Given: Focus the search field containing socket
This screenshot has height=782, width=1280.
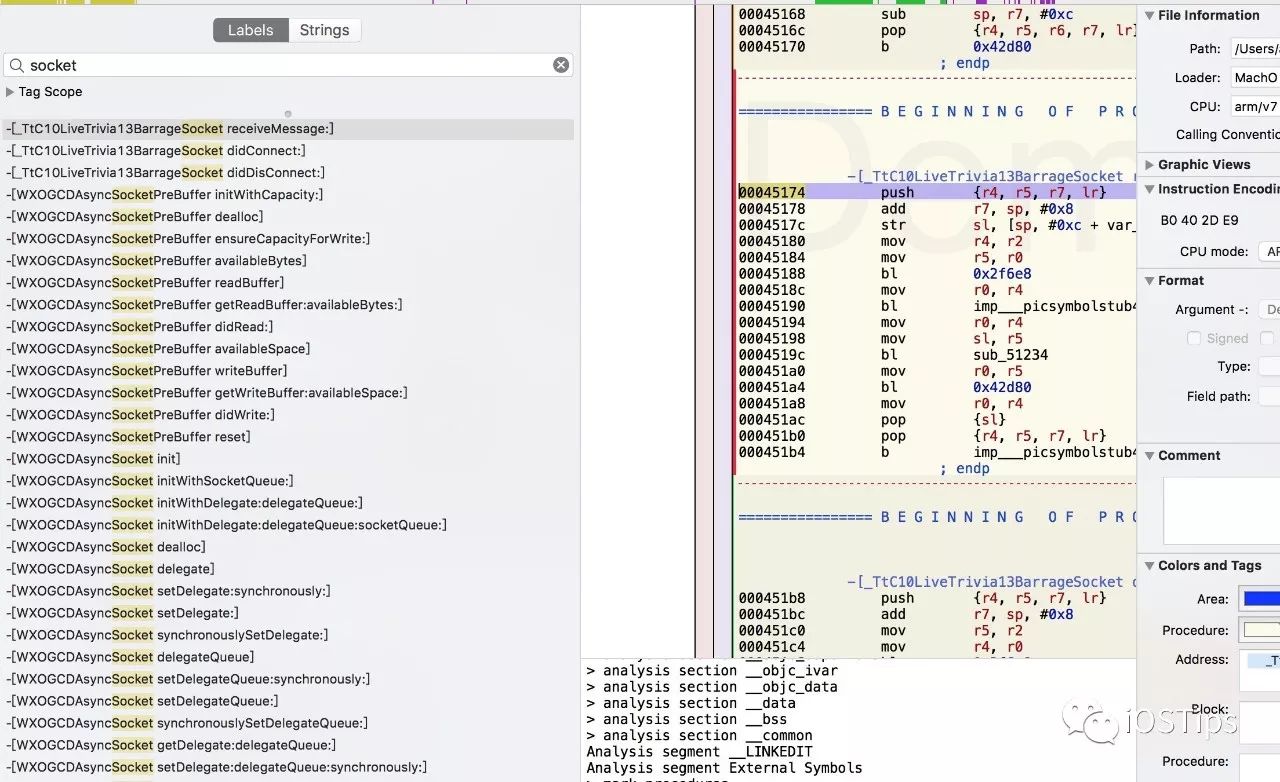Looking at the screenshot, I should point(288,65).
